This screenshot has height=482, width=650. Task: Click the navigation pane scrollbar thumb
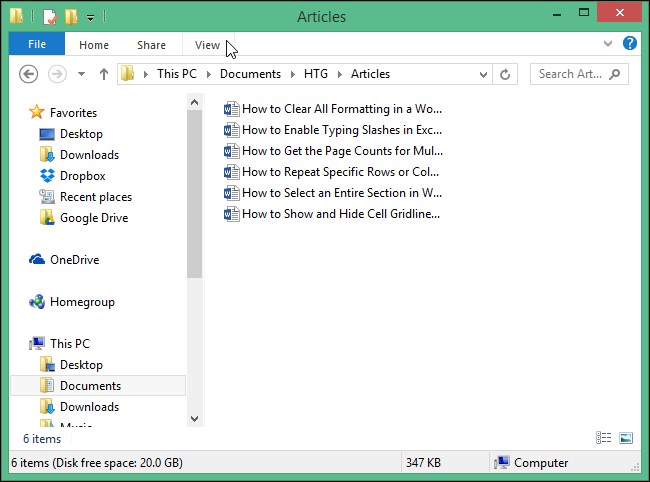pyautogui.click(x=194, y=194)
